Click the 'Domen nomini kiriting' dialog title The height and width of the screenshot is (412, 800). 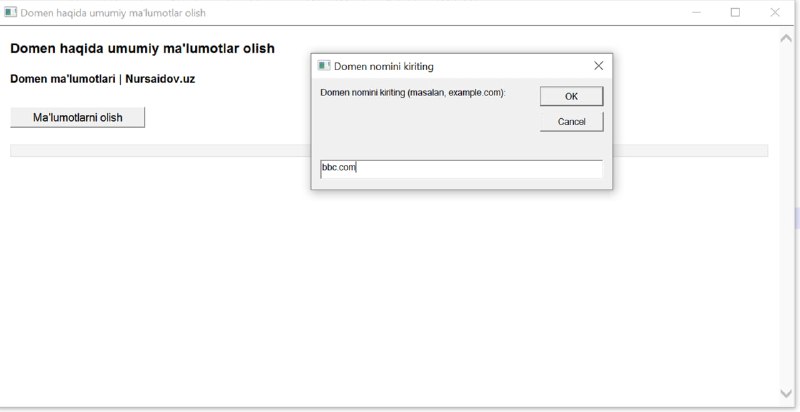384,66
